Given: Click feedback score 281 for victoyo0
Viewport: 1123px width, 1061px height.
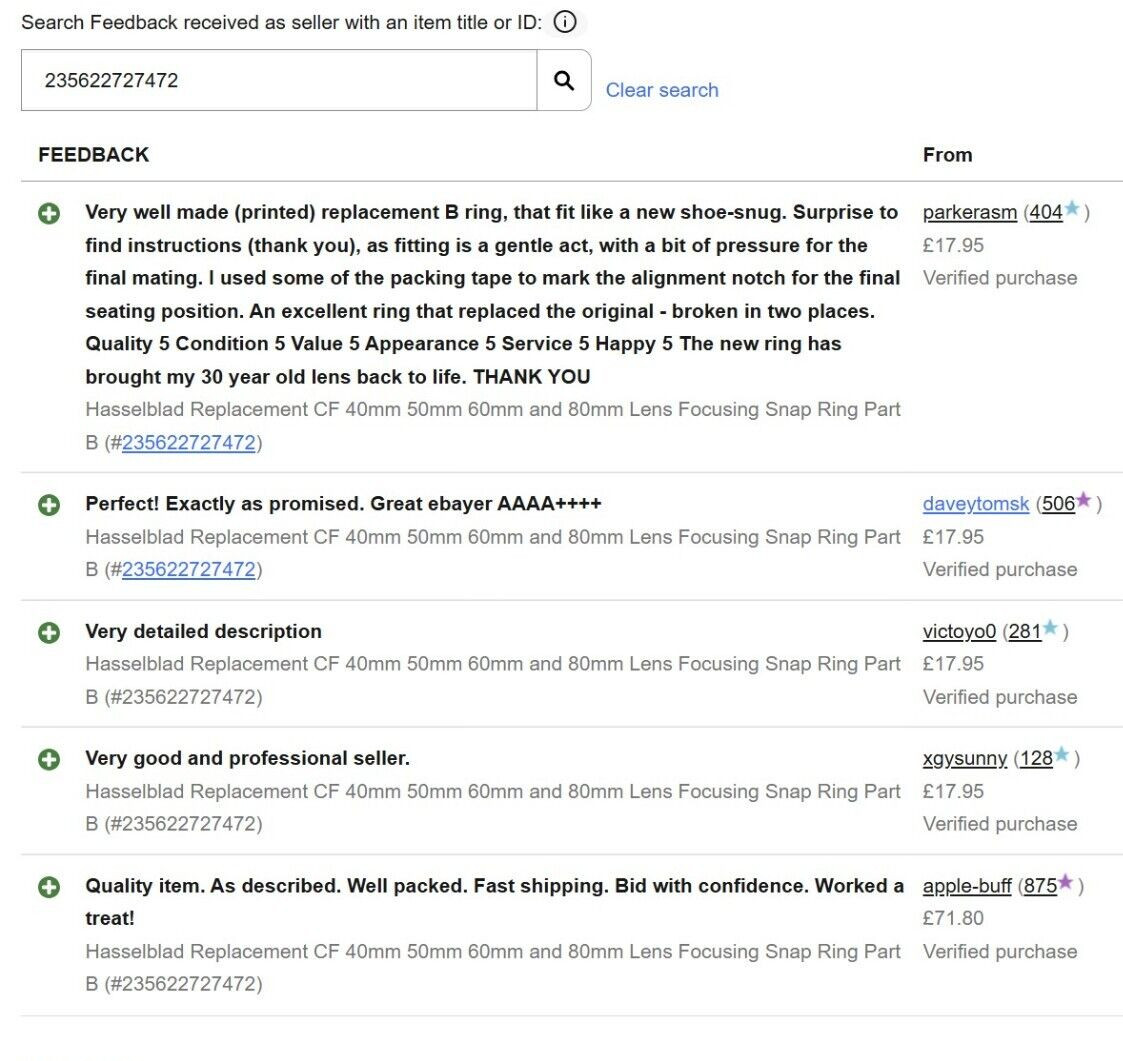Looking at the screenshot, I should [1024, 631].
